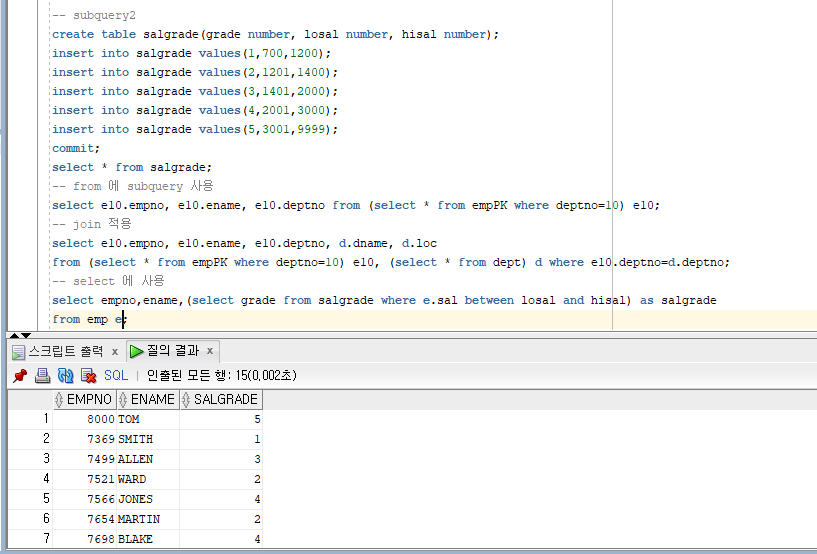Select row number 5 in the result grid

[x=31, y=499]
